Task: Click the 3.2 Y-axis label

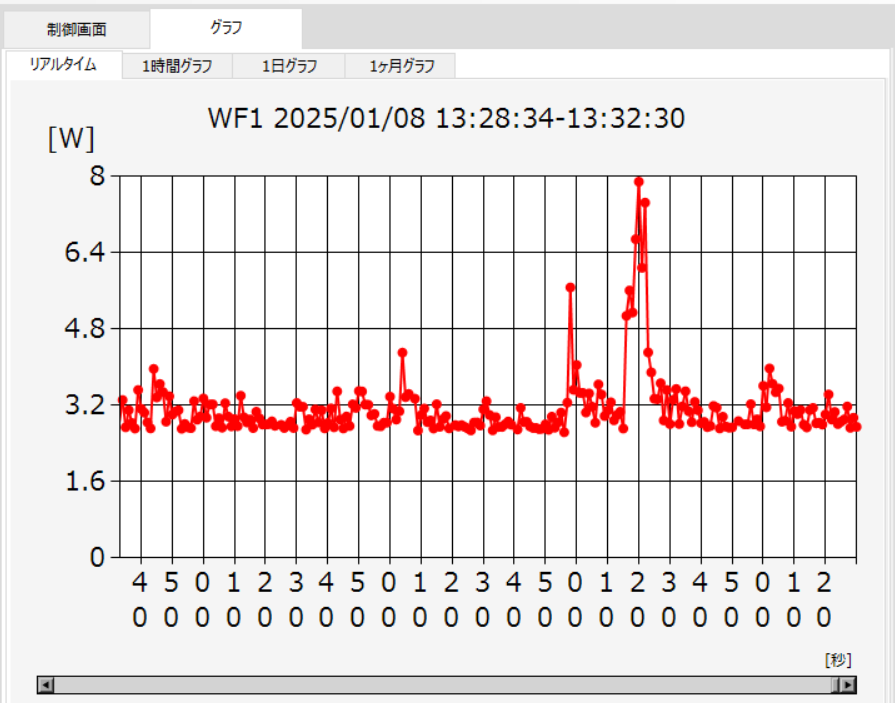Action: tap(85, 405)
